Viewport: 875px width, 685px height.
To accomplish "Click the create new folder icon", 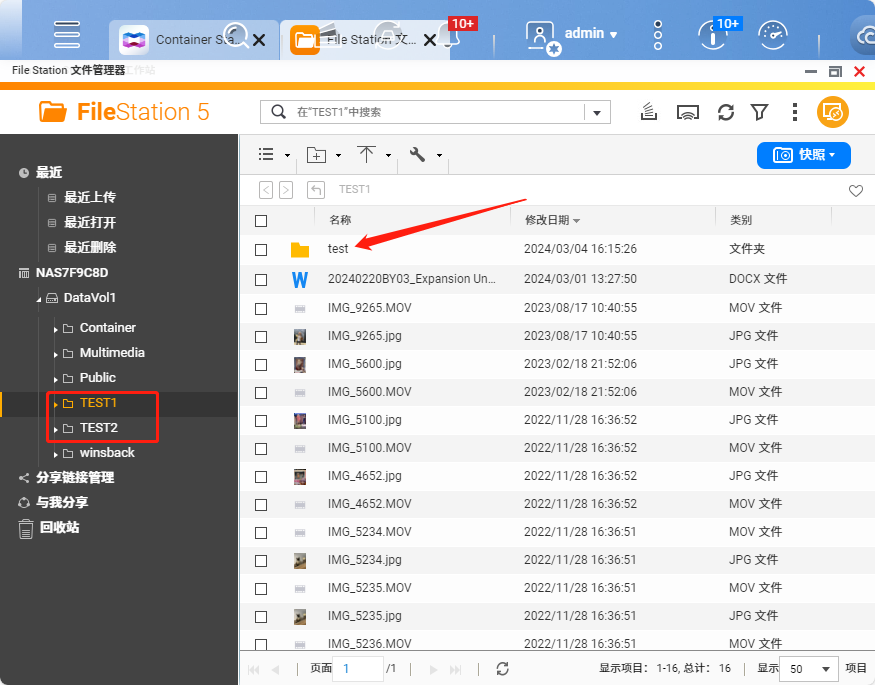I will [317, 155].
